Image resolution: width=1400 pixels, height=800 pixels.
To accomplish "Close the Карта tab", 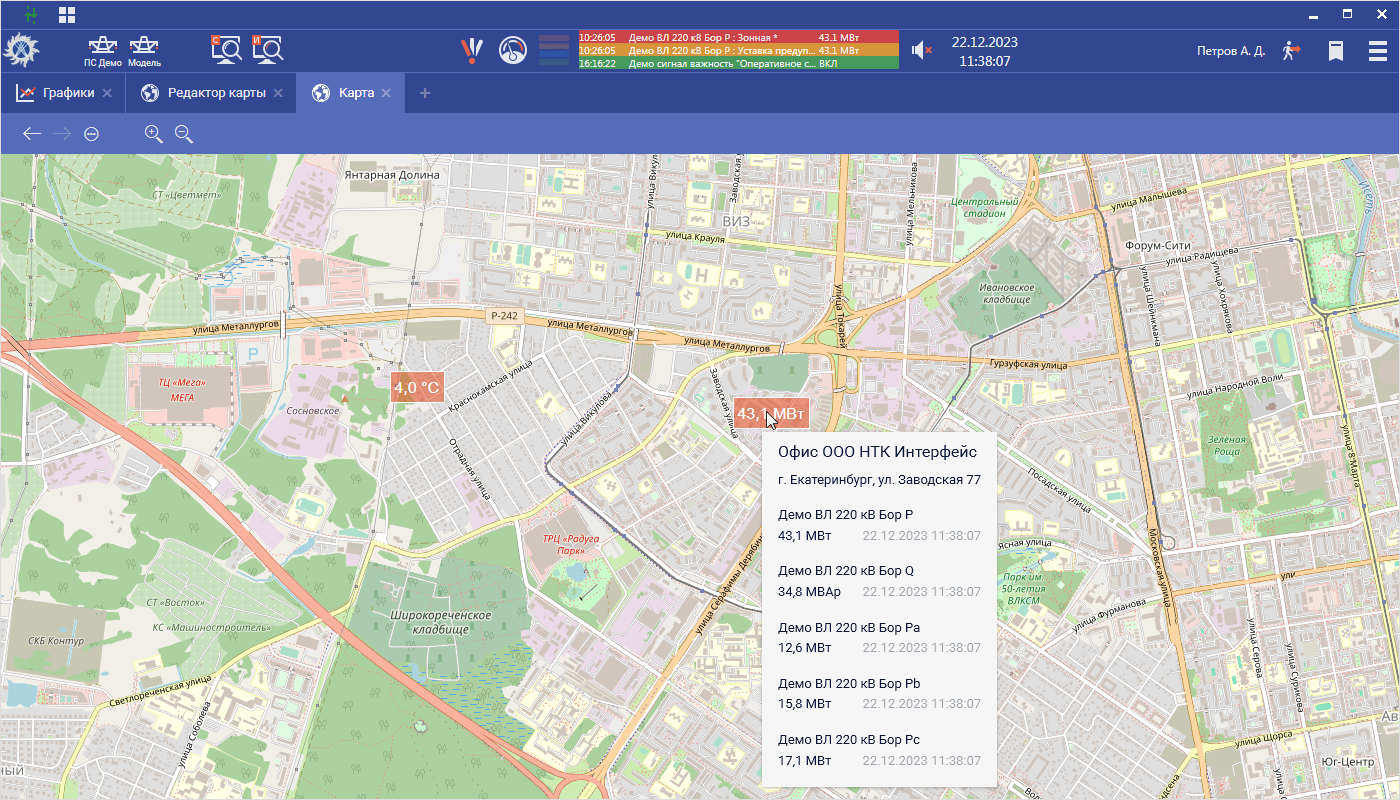I will tap(386, 93).
